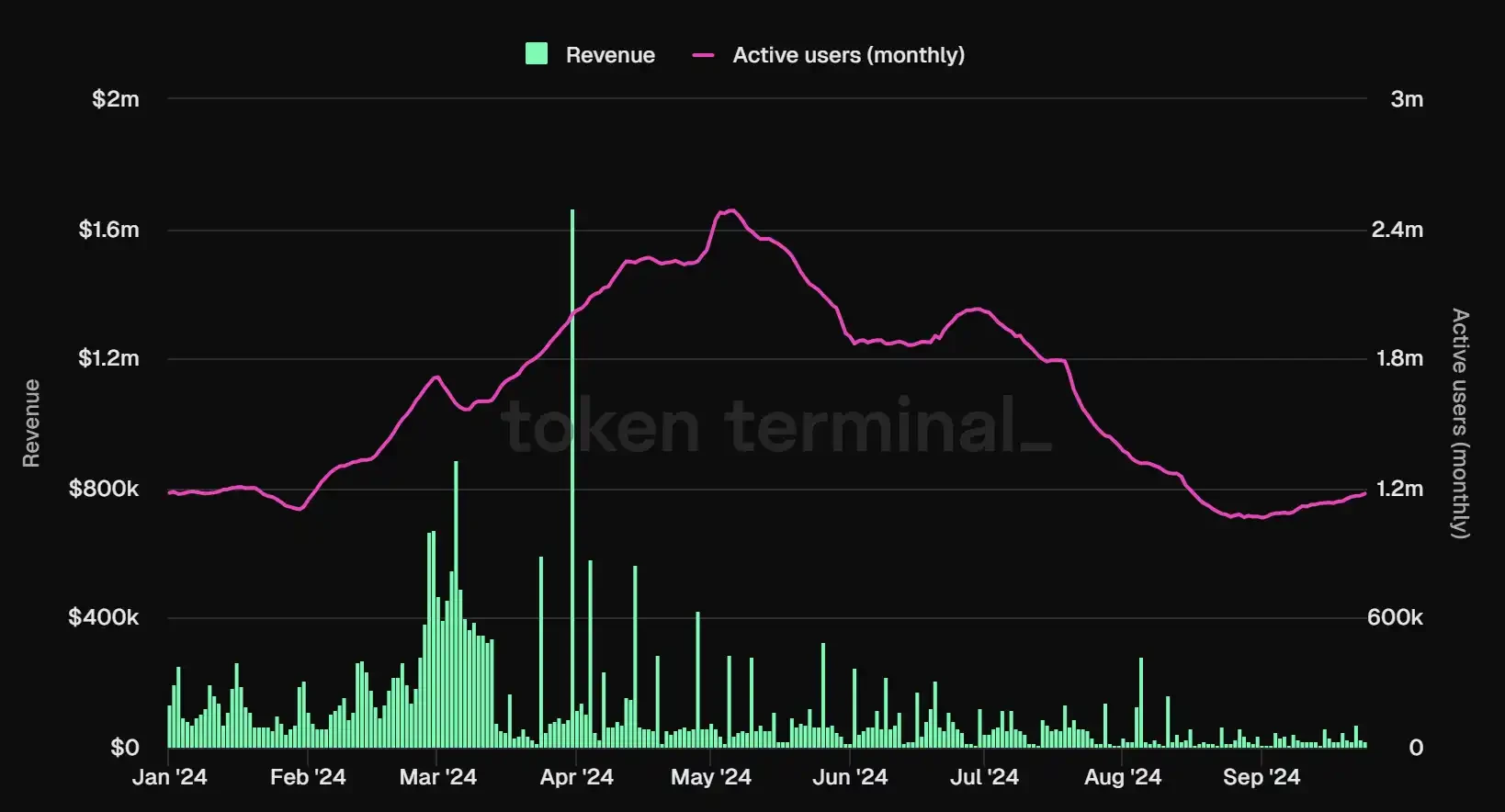Click the token terminal watermark logo

click(x=776, y=426)
